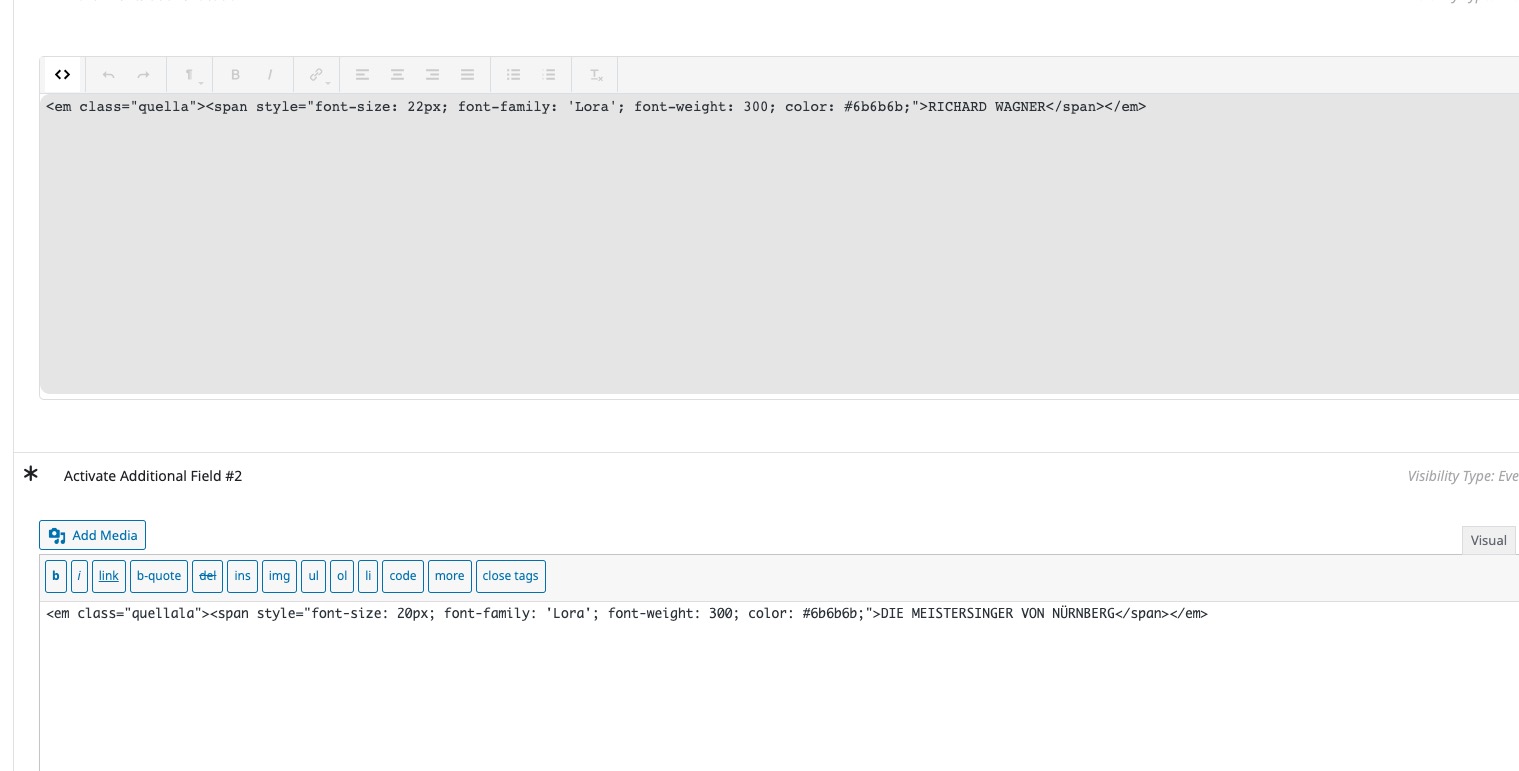The image size is (1519, 771).
Task: Align text center
Action: (397, 75)
